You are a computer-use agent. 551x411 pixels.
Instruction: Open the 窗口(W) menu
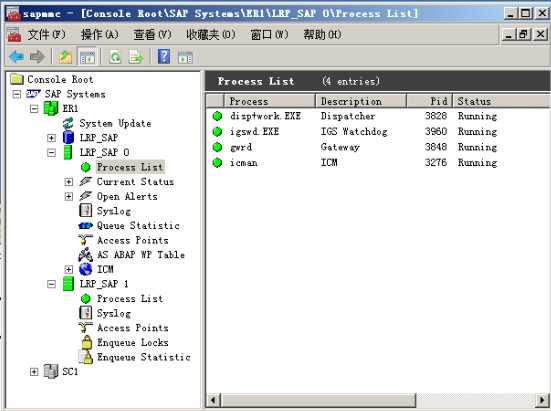coord(269,34)
